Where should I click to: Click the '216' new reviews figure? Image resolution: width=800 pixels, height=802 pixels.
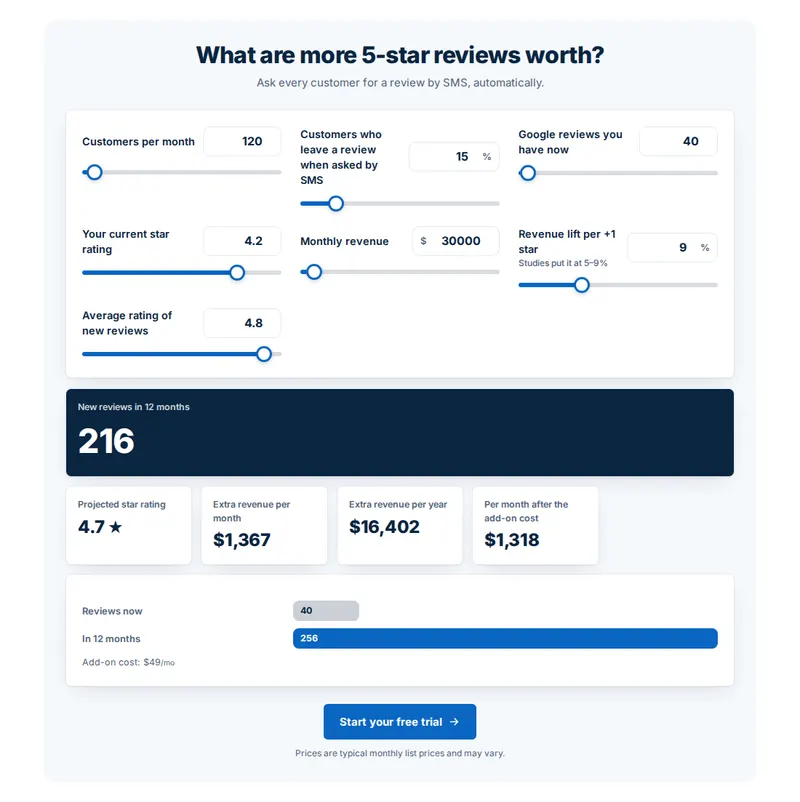(x=106, y=441)
